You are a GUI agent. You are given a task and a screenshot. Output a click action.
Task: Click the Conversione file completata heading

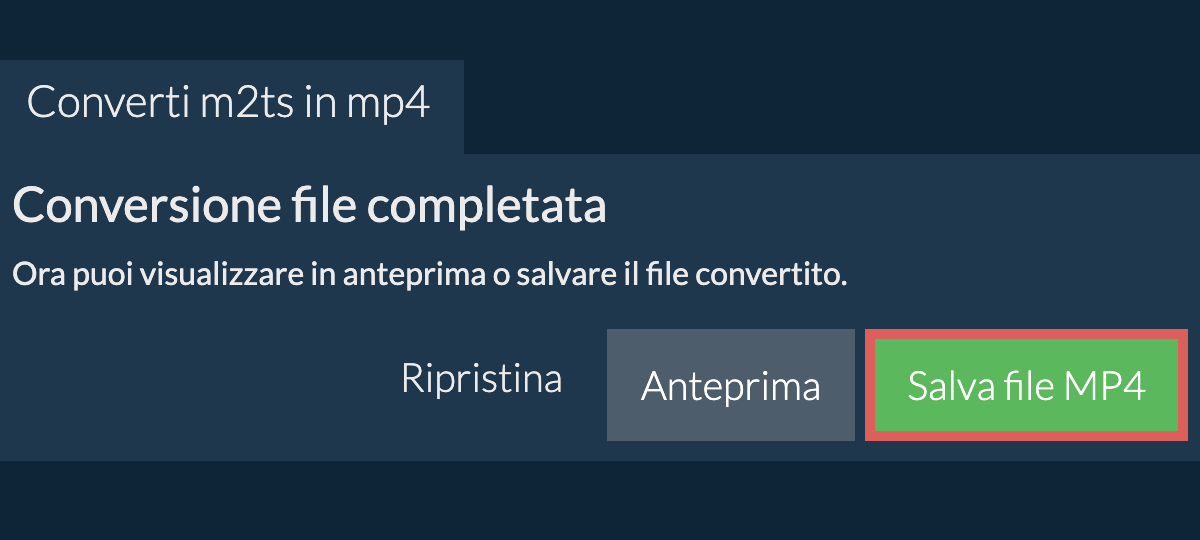click(x=309, y=207)
